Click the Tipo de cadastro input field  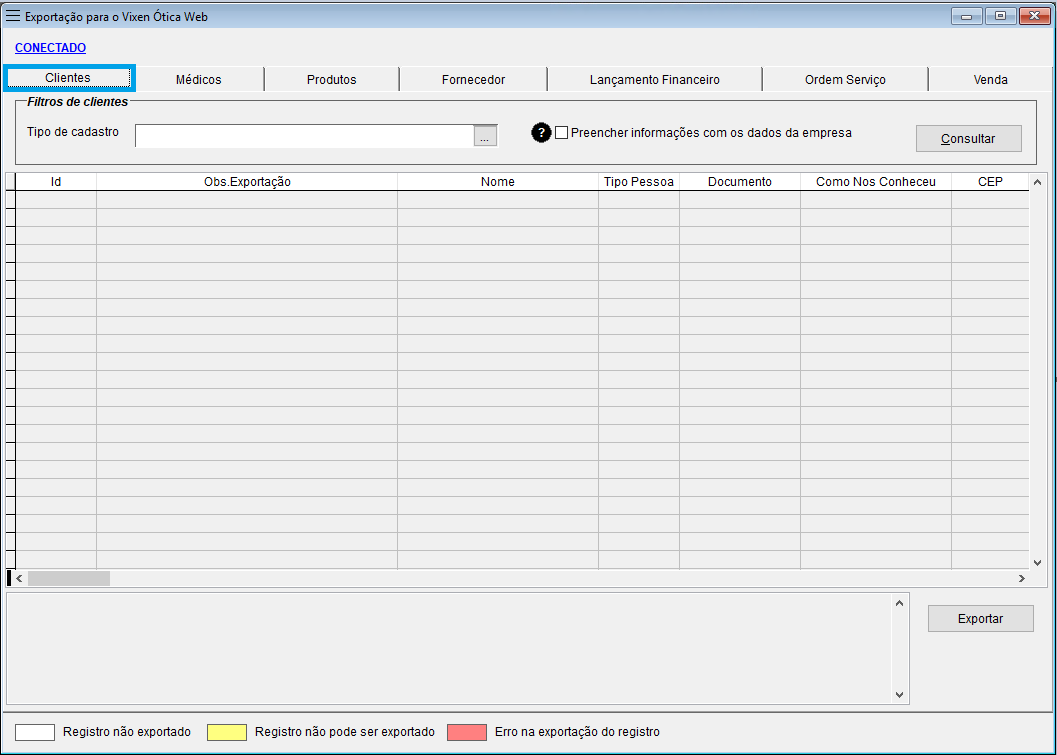click(x=304, y=136)
